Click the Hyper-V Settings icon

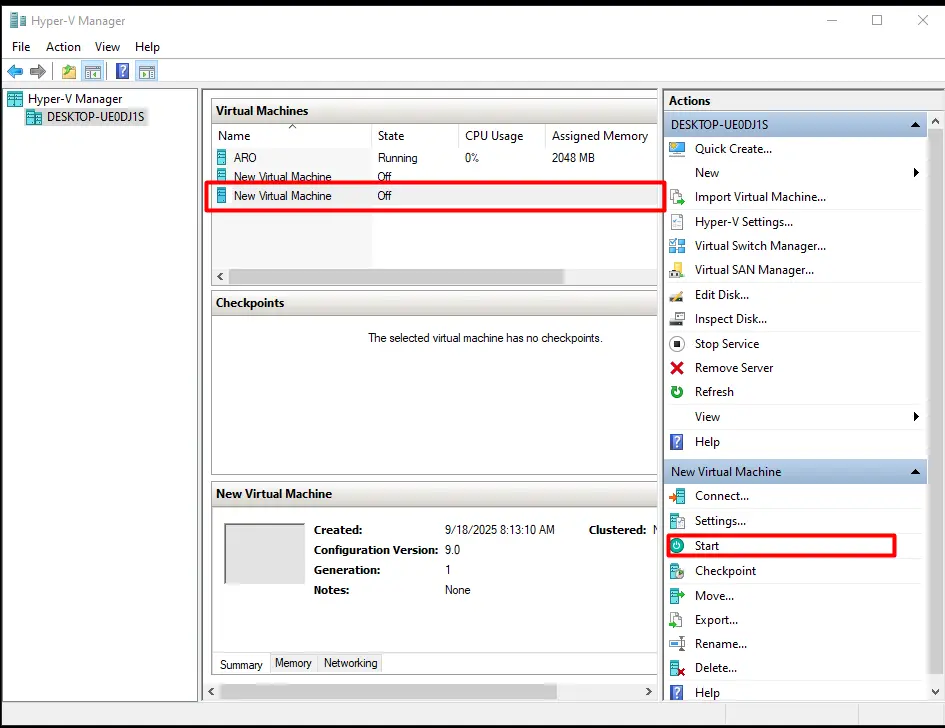(x=677, y=222)
